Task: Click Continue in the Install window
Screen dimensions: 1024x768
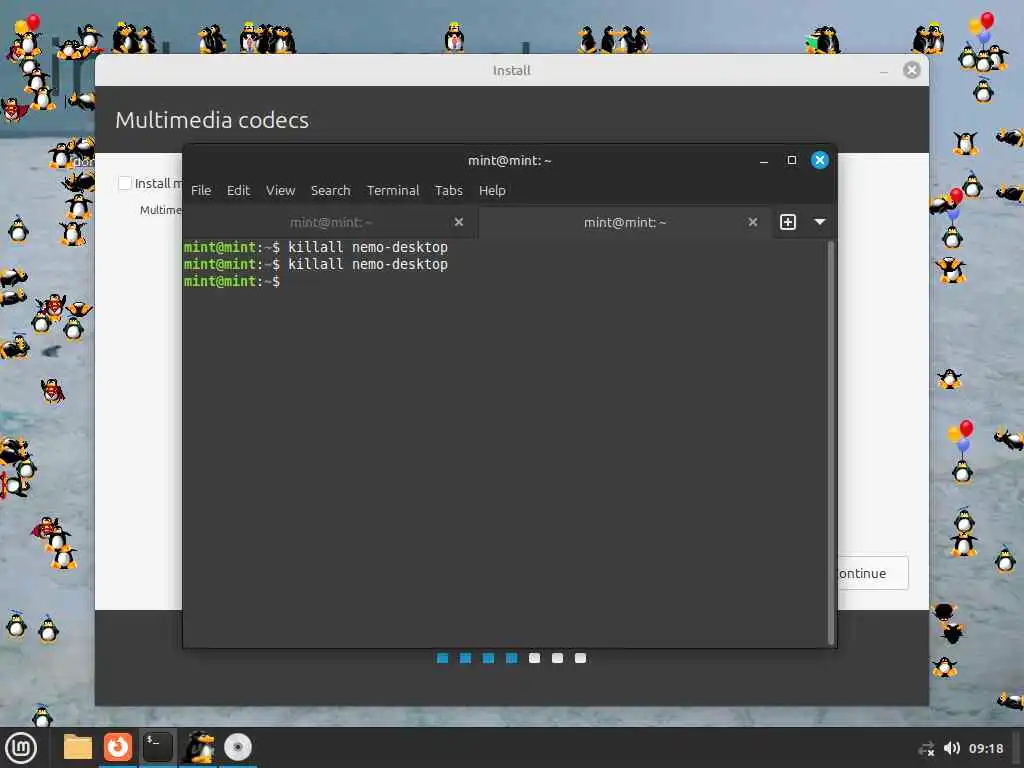Action: tap(872, 573)
